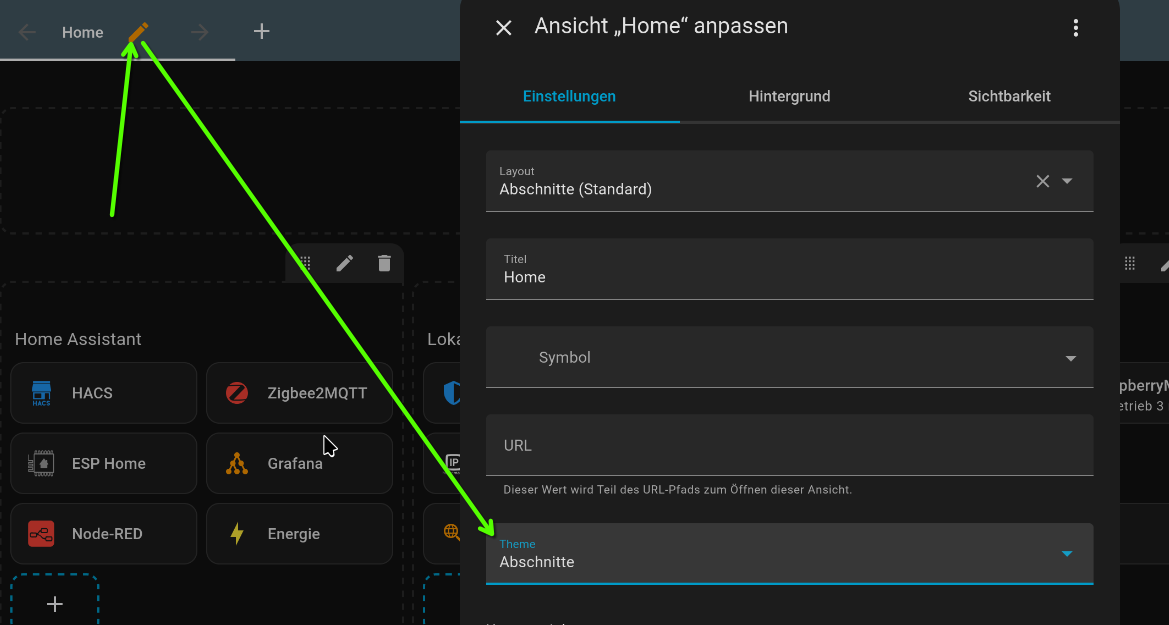
Task: Click into the URL input field
Action: pyautogui.click(x=789, y=446)
